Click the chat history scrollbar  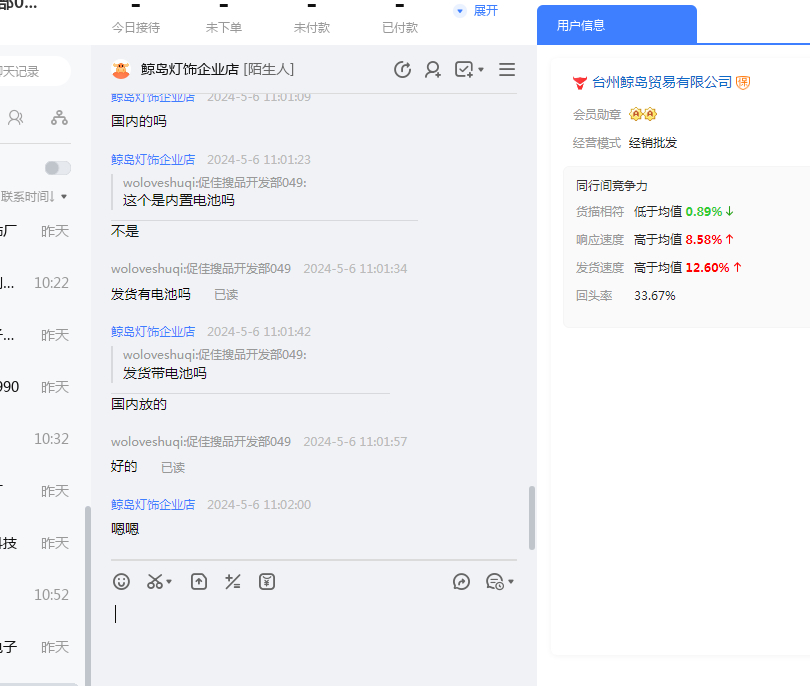(531, 517)
